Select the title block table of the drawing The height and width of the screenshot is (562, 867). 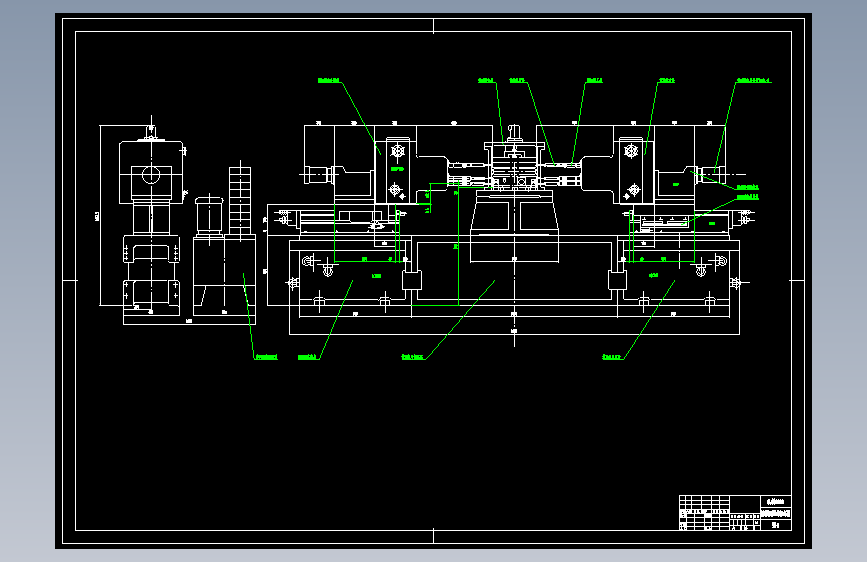coord(735,513)
